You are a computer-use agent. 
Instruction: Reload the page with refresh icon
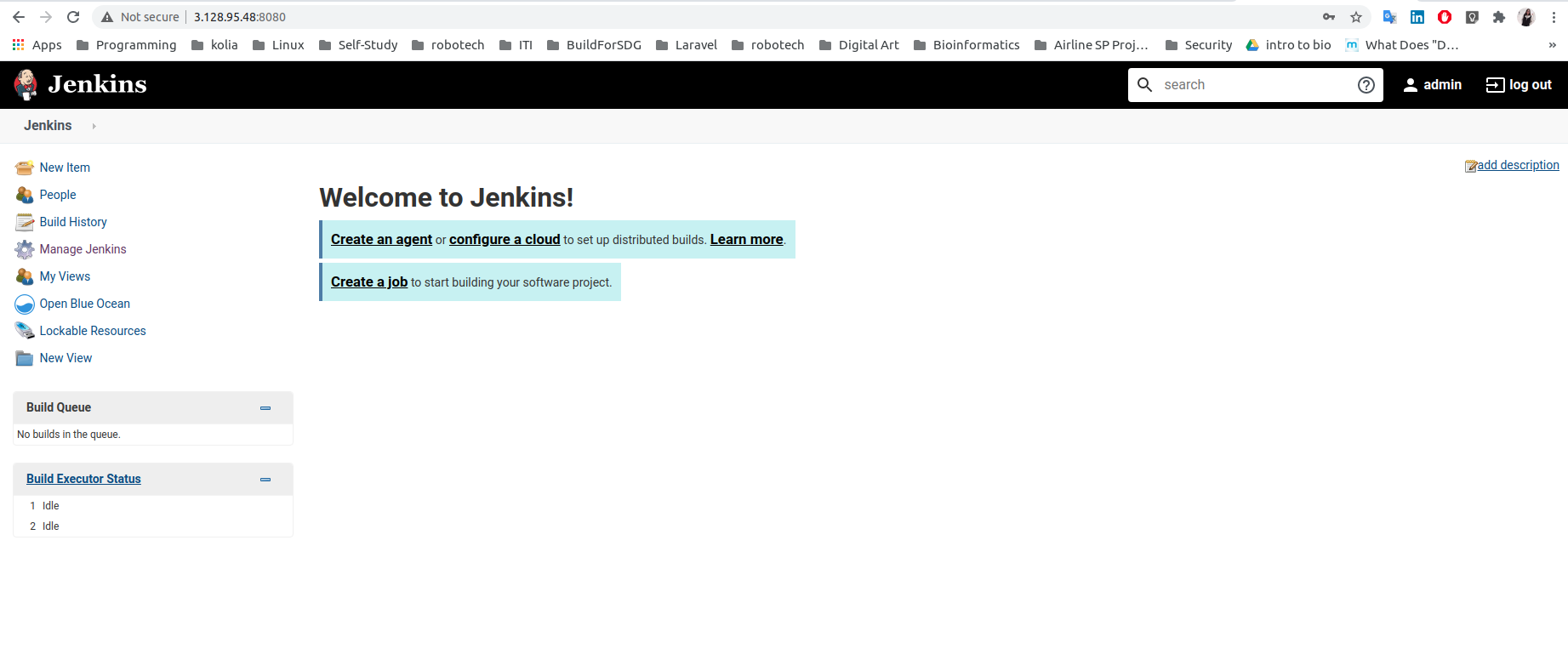coord(73,17)
